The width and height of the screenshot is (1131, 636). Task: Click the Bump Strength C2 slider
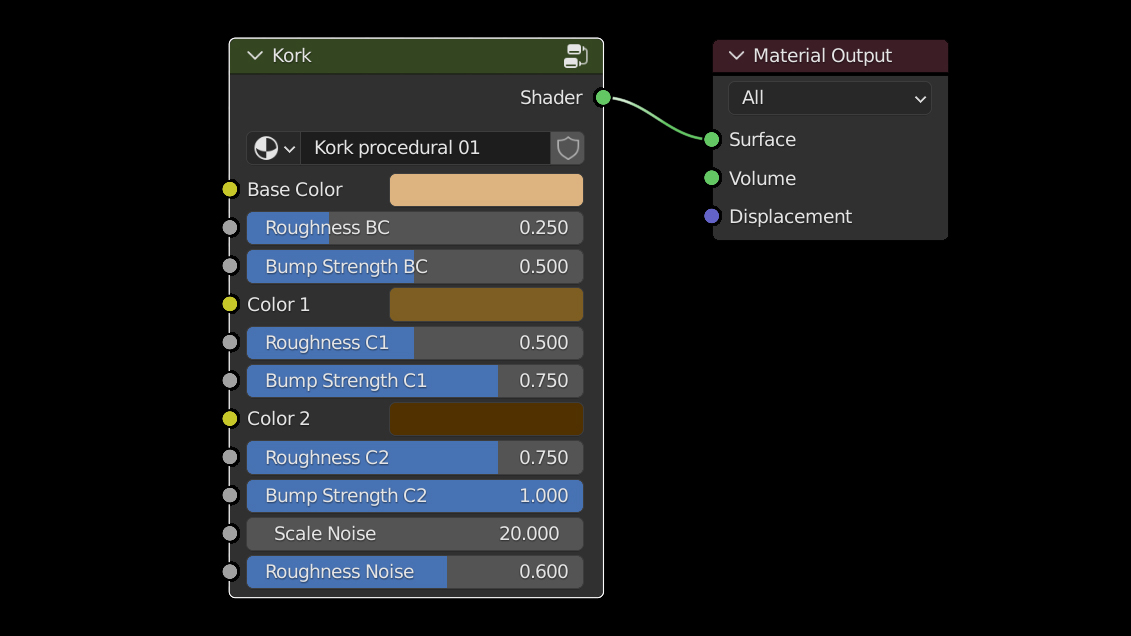(x=414, y=496)
